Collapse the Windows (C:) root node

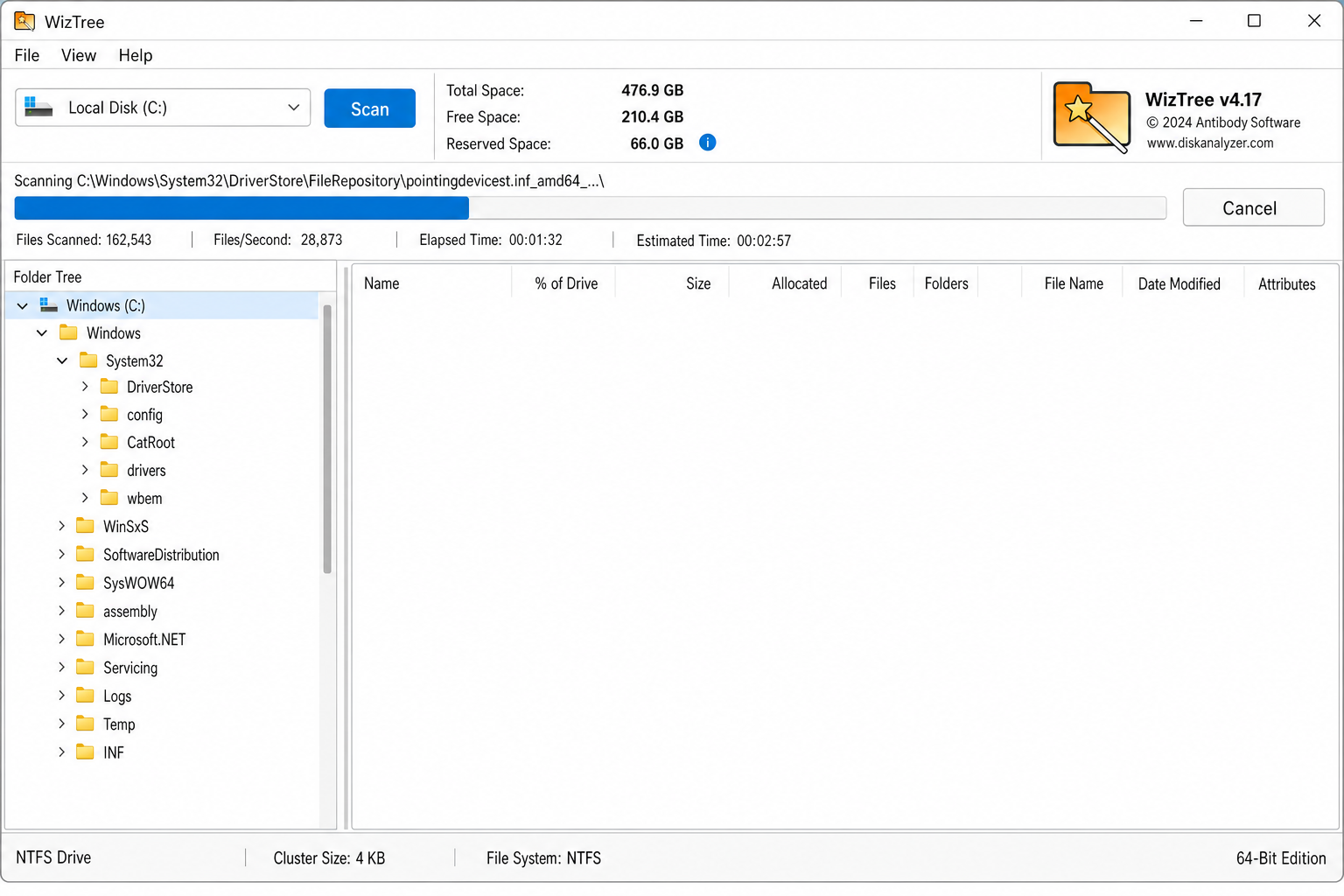pyautogui.click(x=23, y=305)
